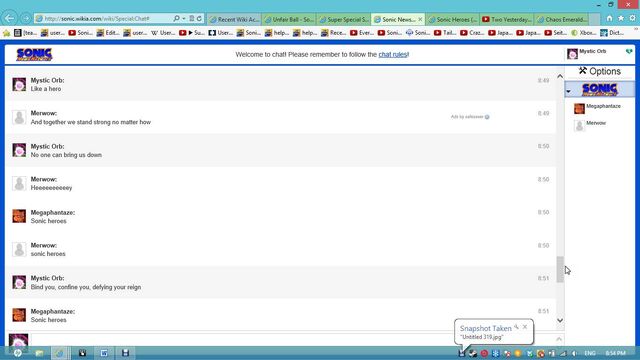Open the Ever... YouTube bookmark
The image size is (640, 360).
(362, 33)
